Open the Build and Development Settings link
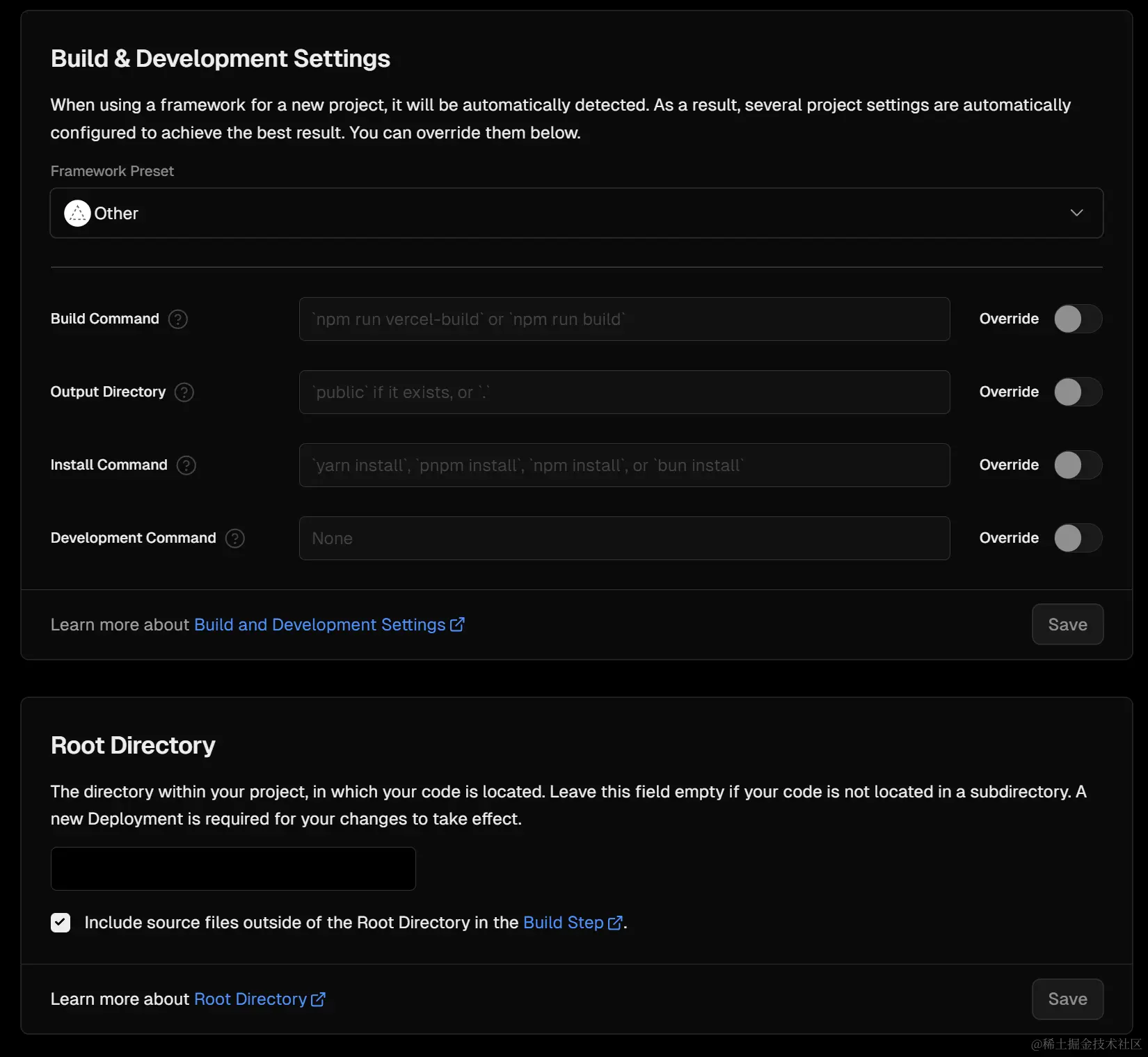 [x=320, y=625]
